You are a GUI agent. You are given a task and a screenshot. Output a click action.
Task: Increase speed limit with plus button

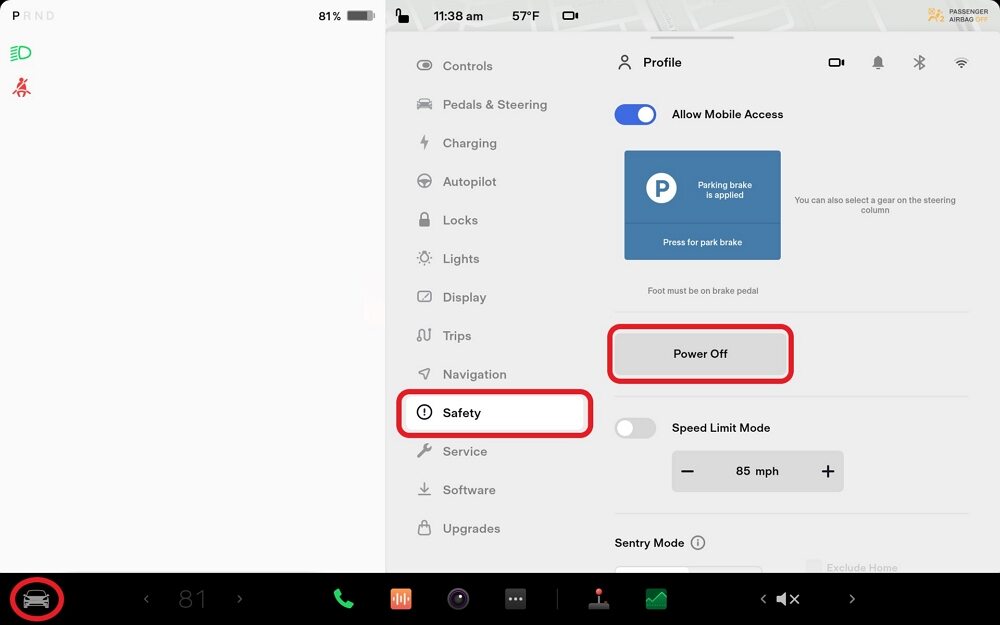[827, 471]
